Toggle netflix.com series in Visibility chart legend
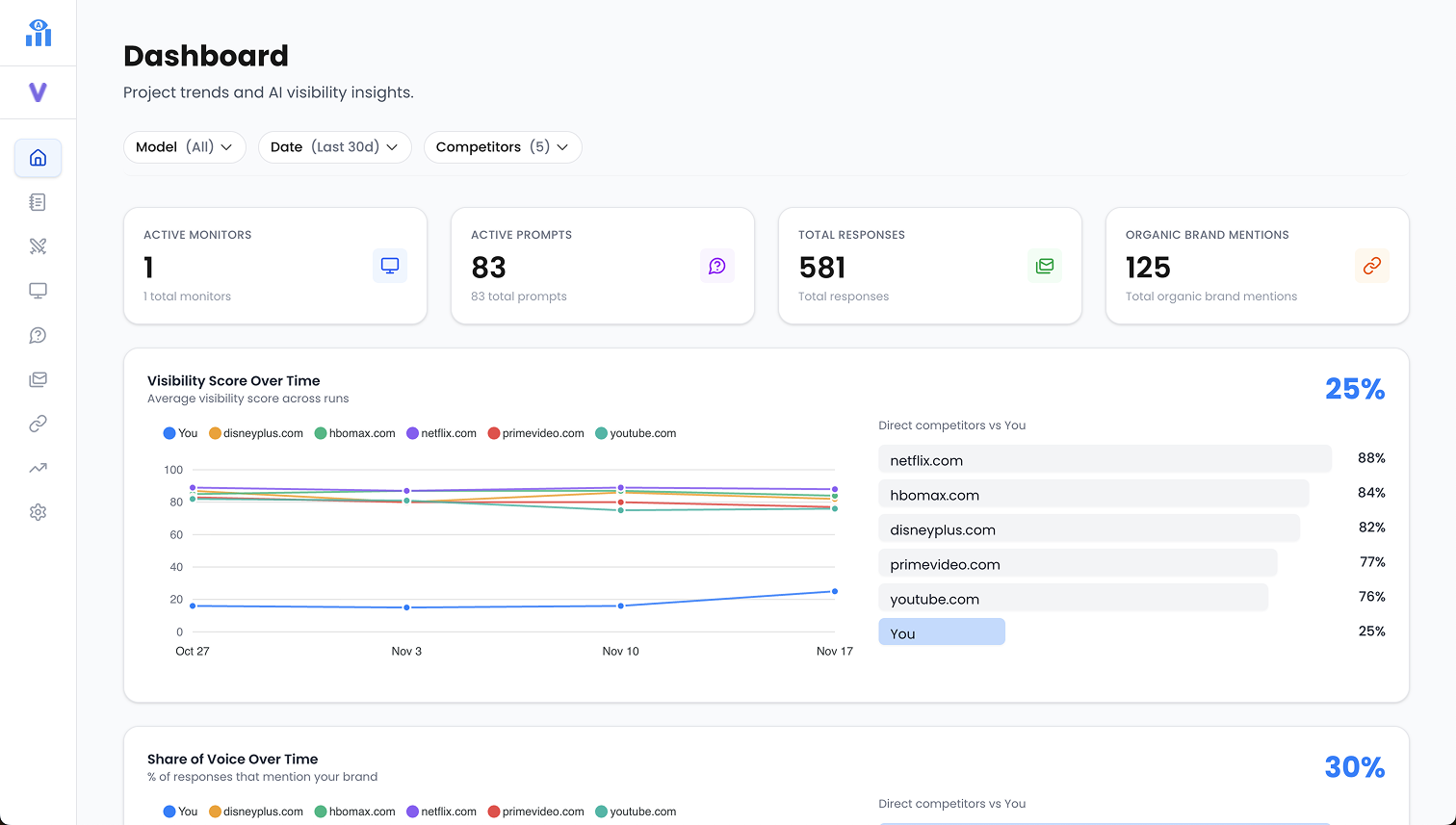 (x=441, y=433)
